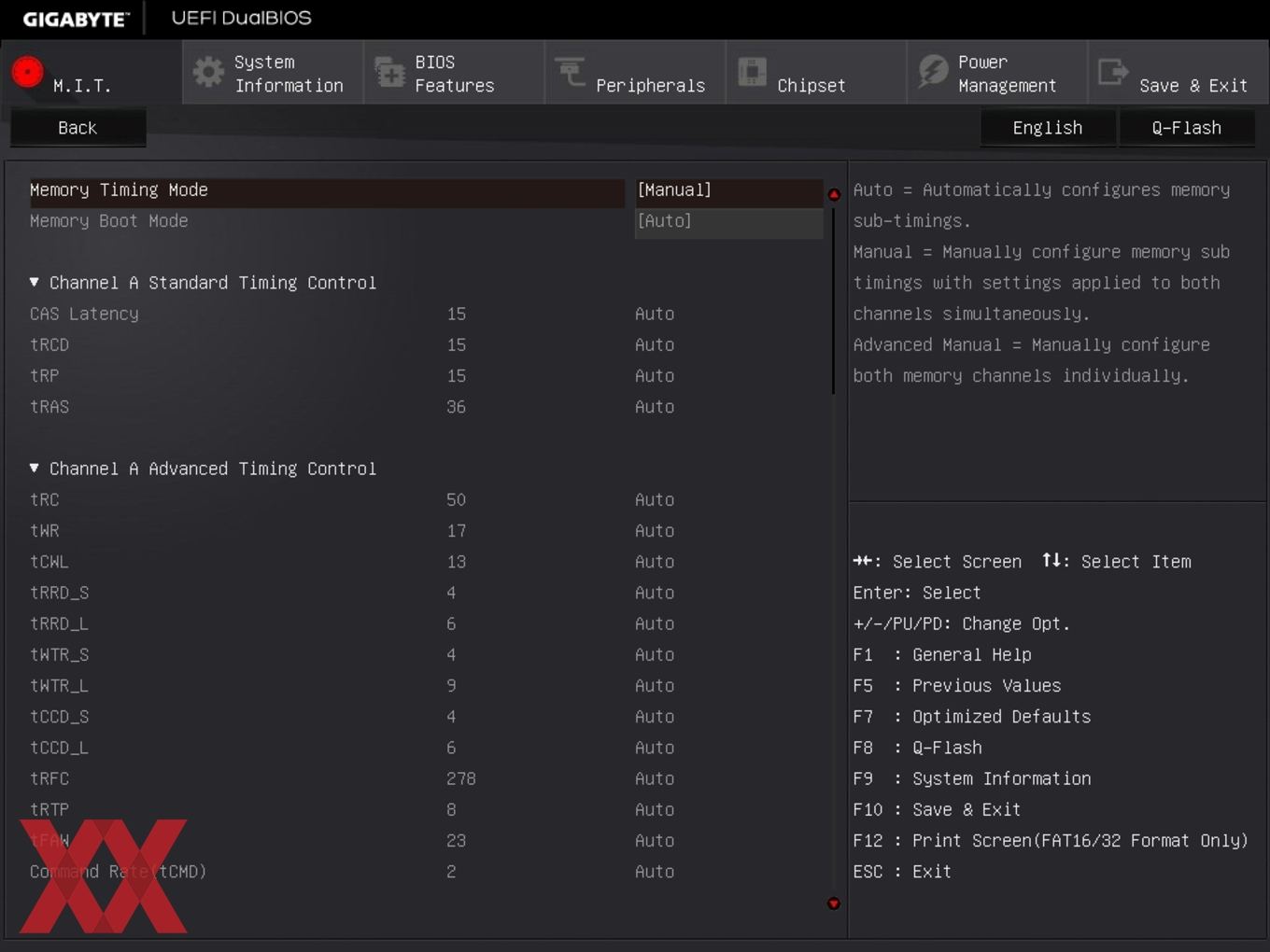Viewport: 1270px width, 952px height.
Task: Launch Q-Flash utility button
Action: point(1186,128)
